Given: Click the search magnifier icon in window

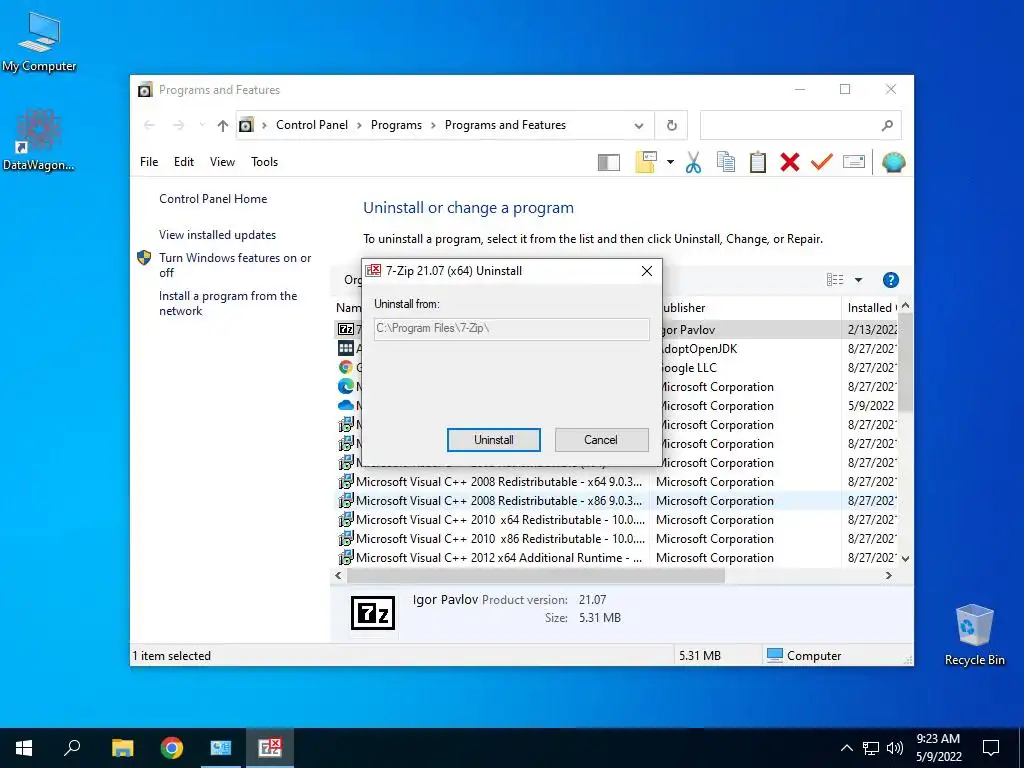Looking at the screenshot, I should click(x=887, y=125).
